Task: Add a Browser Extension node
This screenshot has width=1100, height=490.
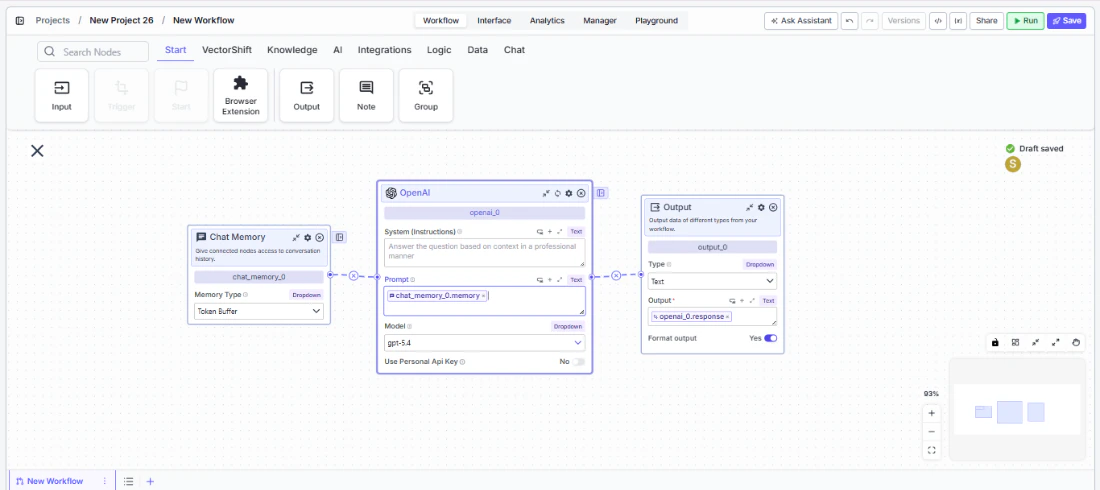Action: [241, 95]
